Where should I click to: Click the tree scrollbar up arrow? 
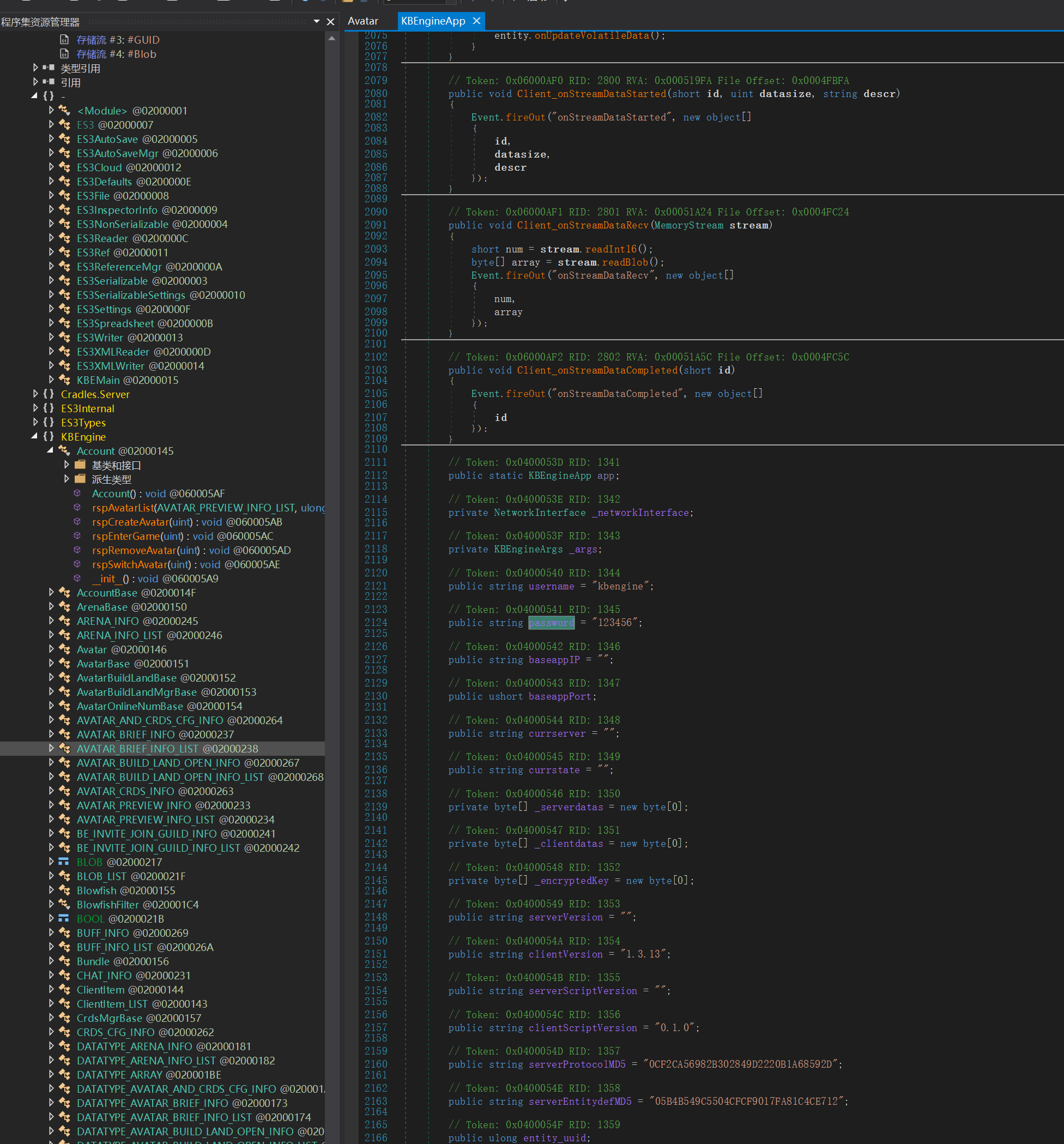click(x=332, y=39)
